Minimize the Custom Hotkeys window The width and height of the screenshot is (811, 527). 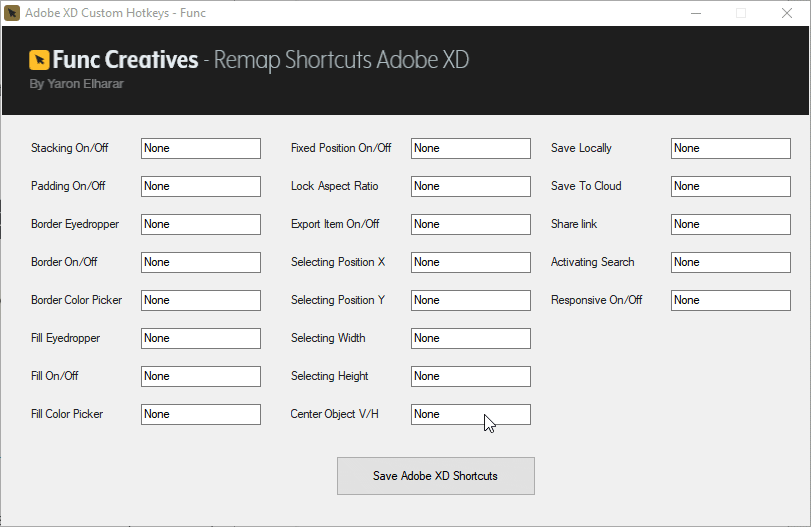point(696,13)
